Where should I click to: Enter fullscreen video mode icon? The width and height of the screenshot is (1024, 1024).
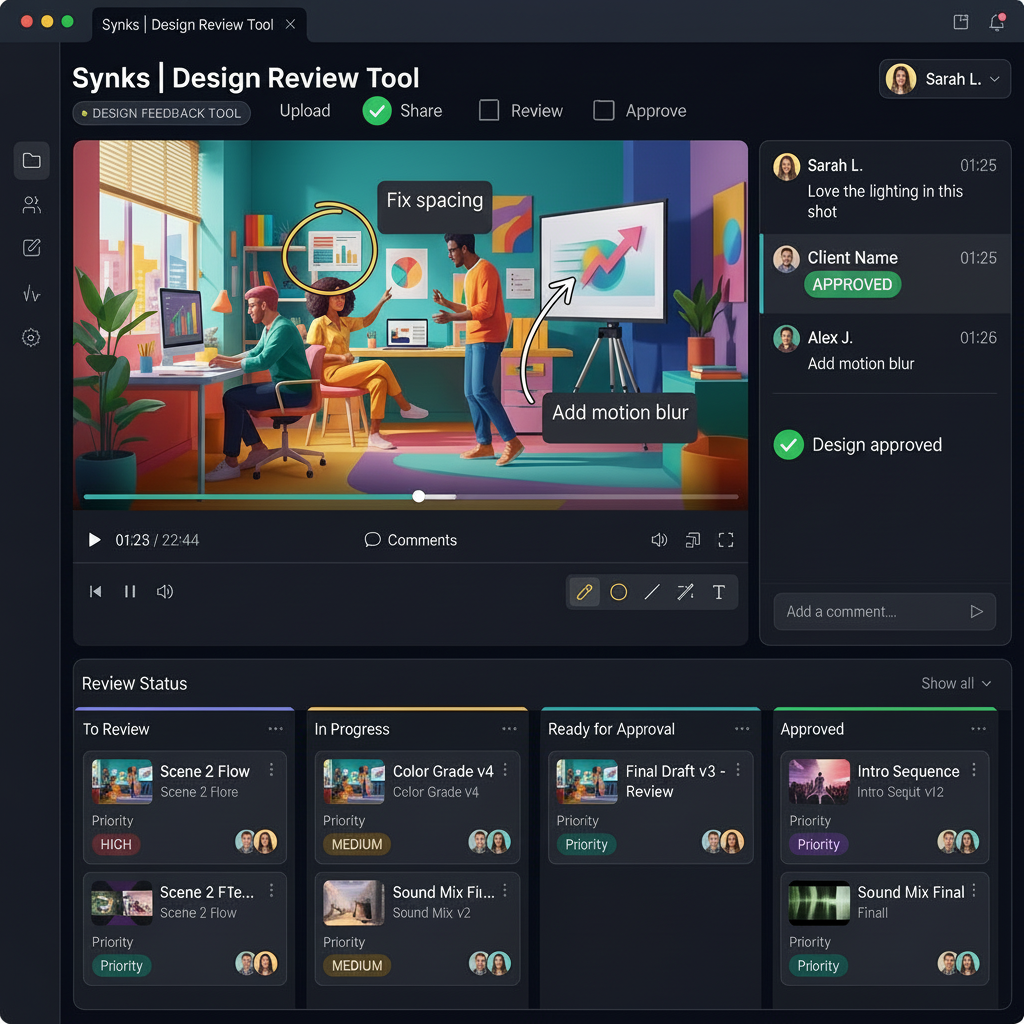coord(726,540)
